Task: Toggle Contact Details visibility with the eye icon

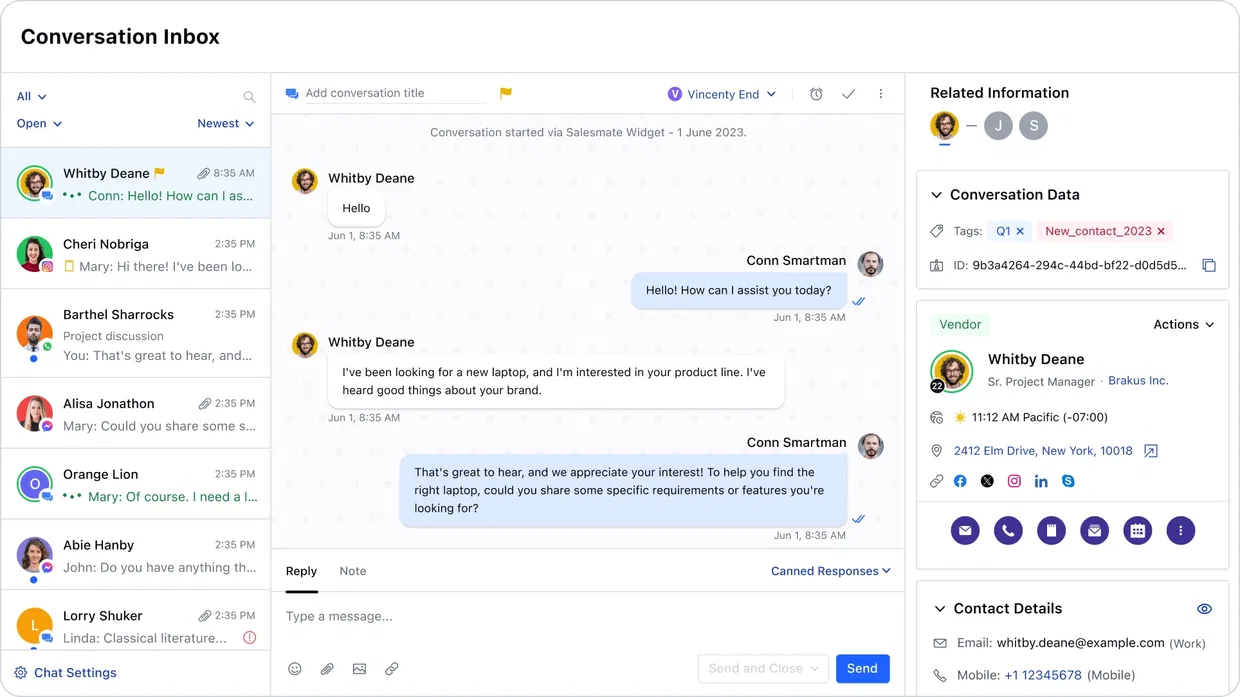Action: (x=1204, y=608)
